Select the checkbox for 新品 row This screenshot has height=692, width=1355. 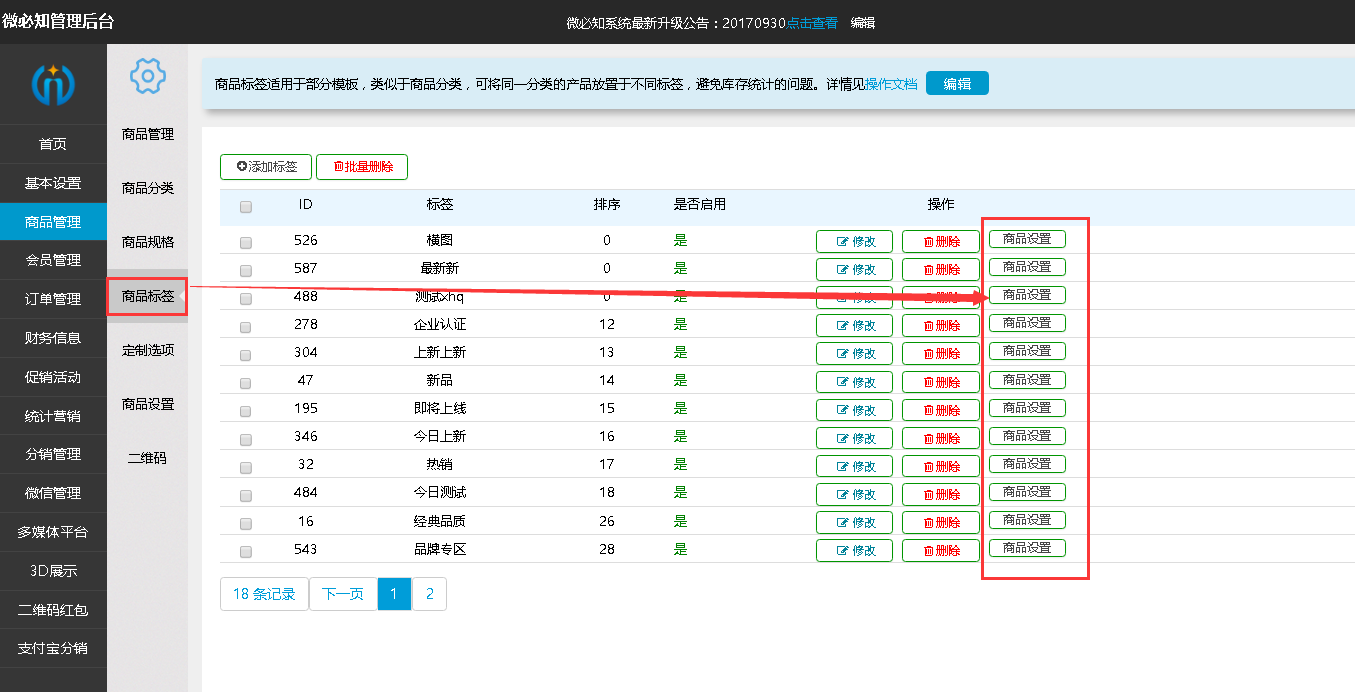coord(246,383)
